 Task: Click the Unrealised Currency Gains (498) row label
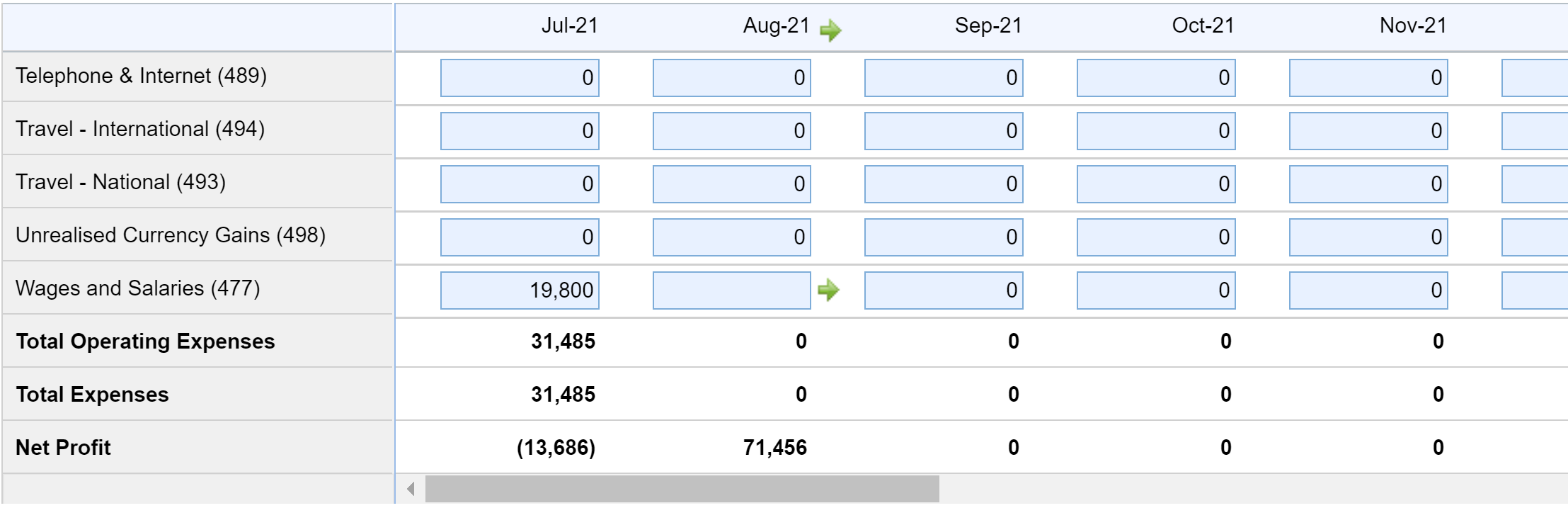(170, 235)
